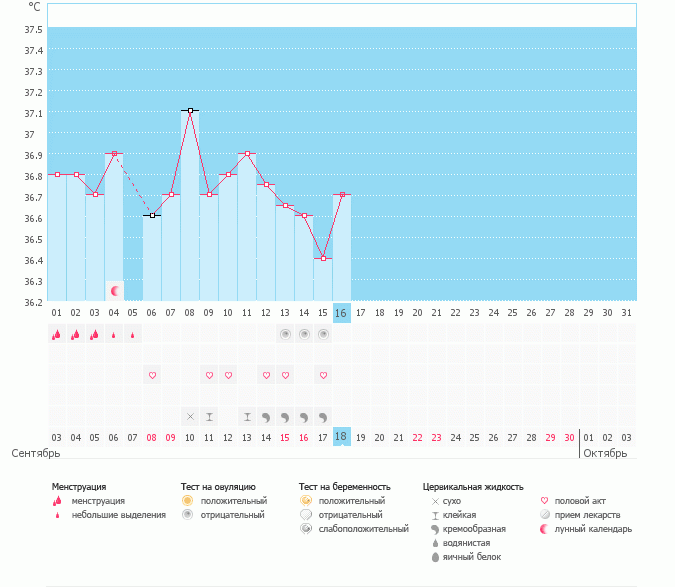The width and height of the screenshot is (675, 587).
Task: Click the dry cervical fluid X on day 08
Action: click(190, 417)
